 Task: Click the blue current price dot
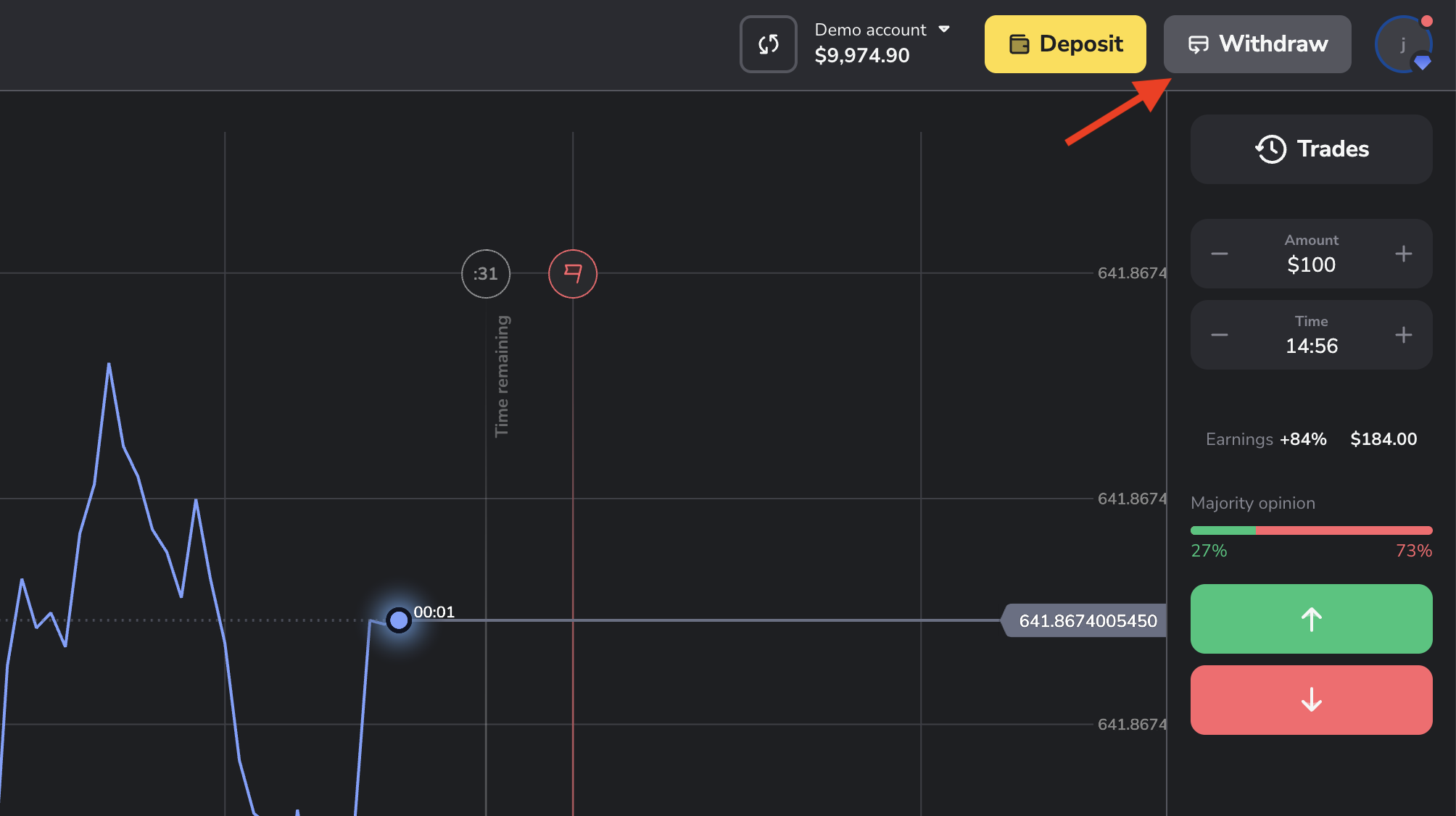(399, 620)
